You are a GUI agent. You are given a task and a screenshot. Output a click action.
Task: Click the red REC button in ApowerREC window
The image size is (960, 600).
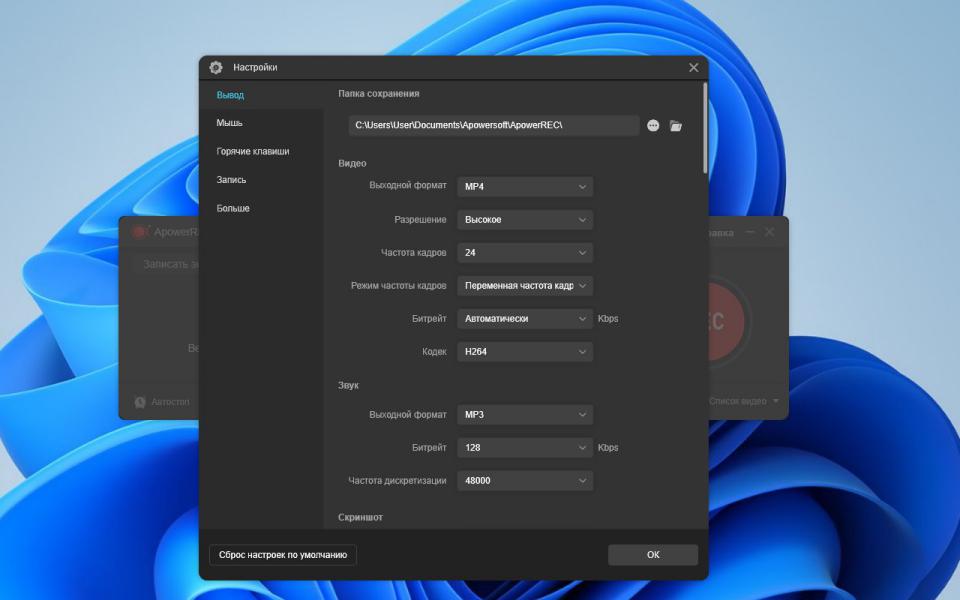(x=727, y=321)
